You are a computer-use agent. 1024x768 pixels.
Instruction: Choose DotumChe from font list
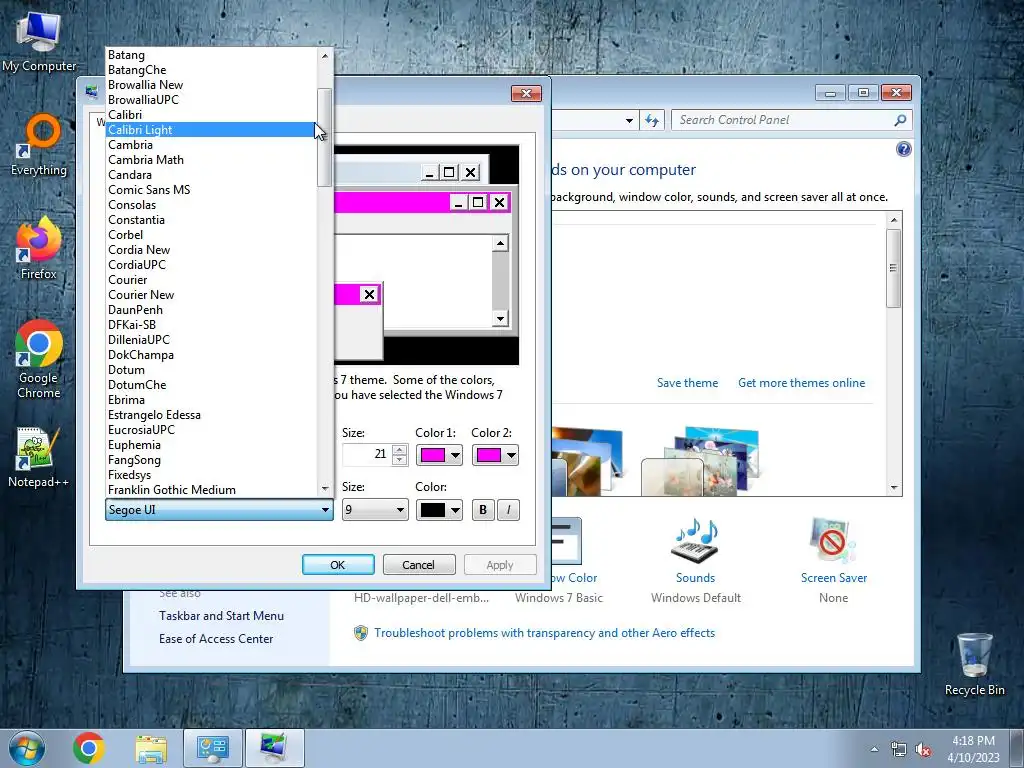[210, 385]
